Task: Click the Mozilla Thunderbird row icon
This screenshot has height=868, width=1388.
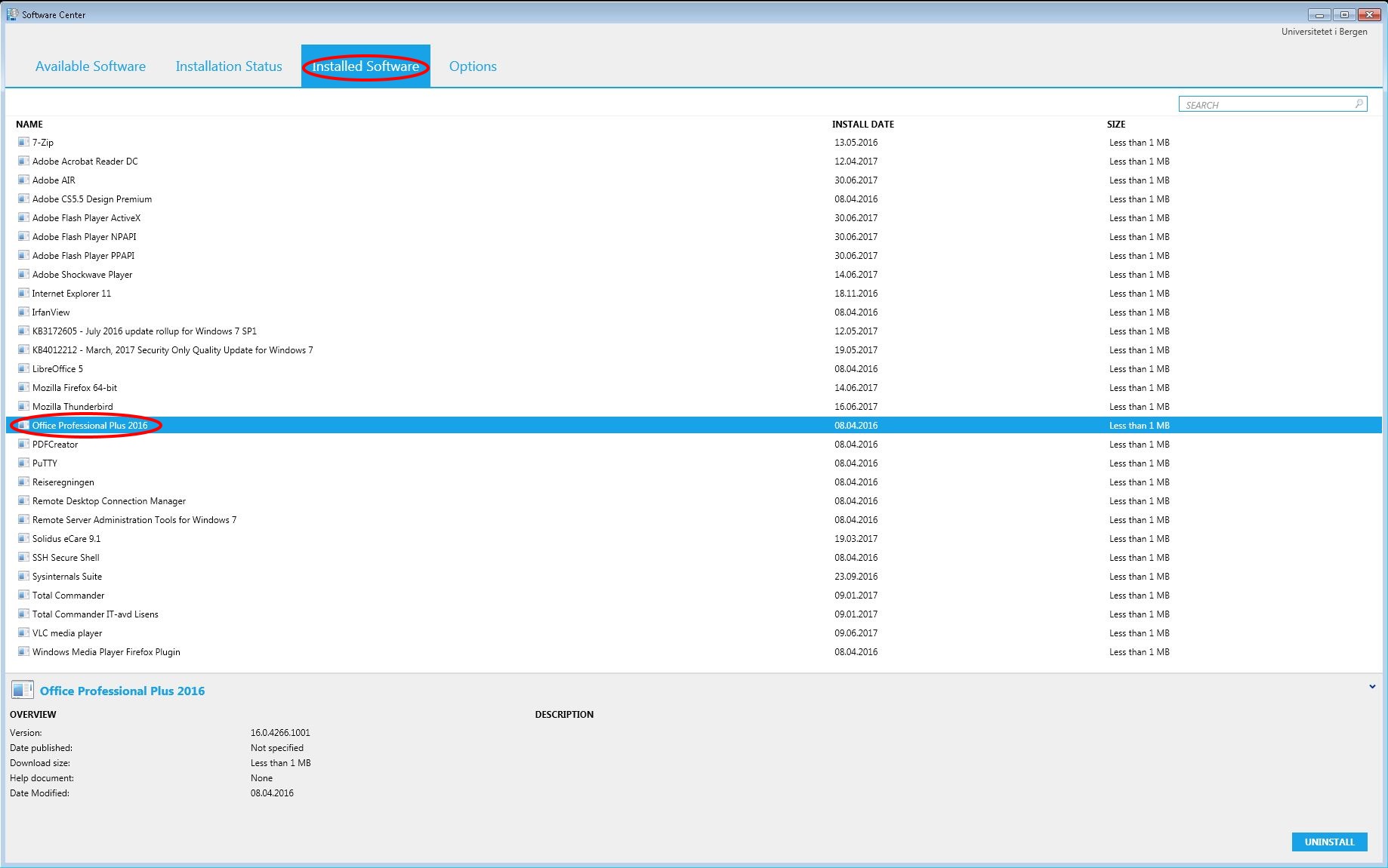Action: coord(23,406)
